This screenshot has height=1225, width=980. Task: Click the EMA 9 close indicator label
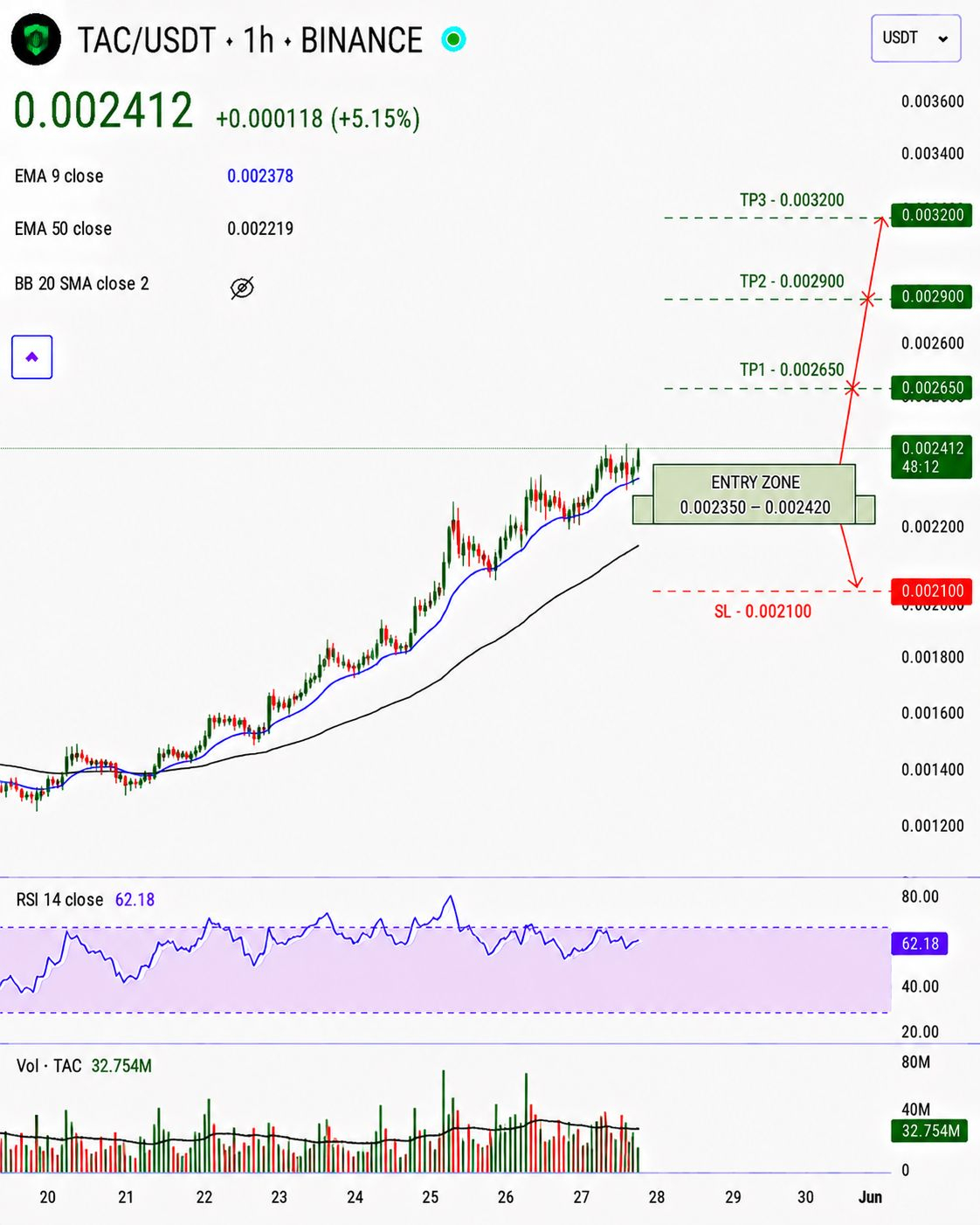(59, 176)
